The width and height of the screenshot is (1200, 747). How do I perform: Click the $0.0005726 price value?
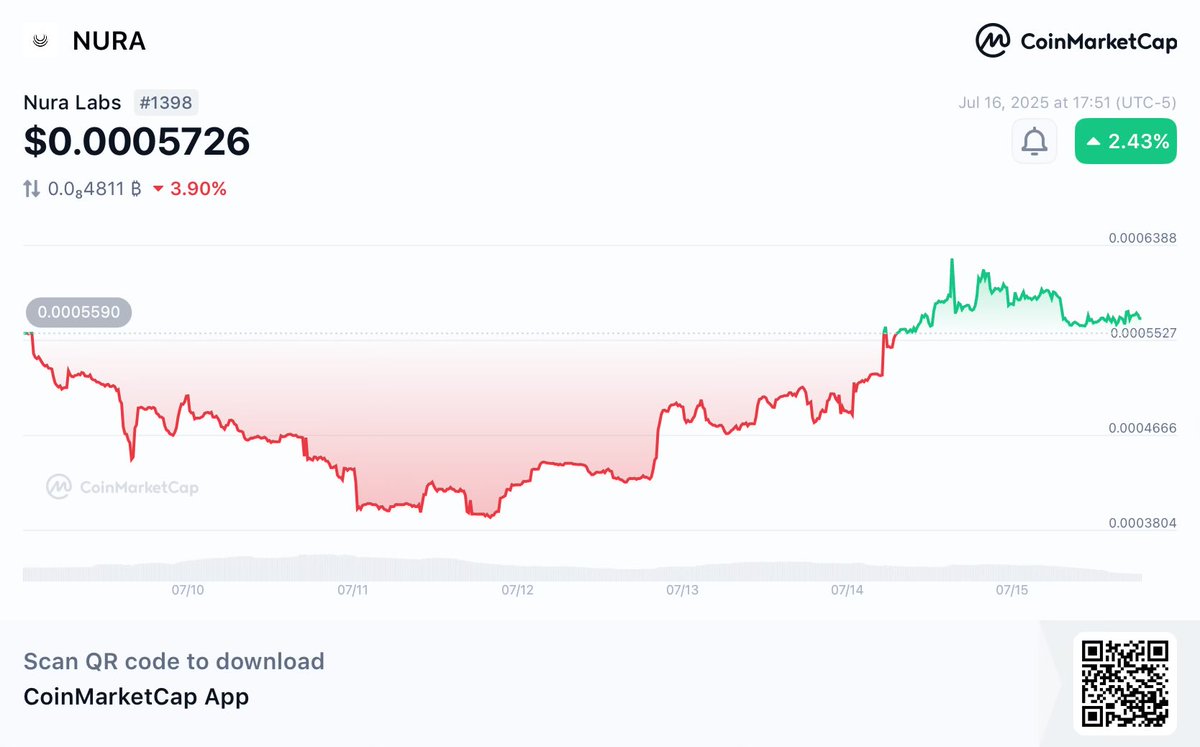pos(137,142)
